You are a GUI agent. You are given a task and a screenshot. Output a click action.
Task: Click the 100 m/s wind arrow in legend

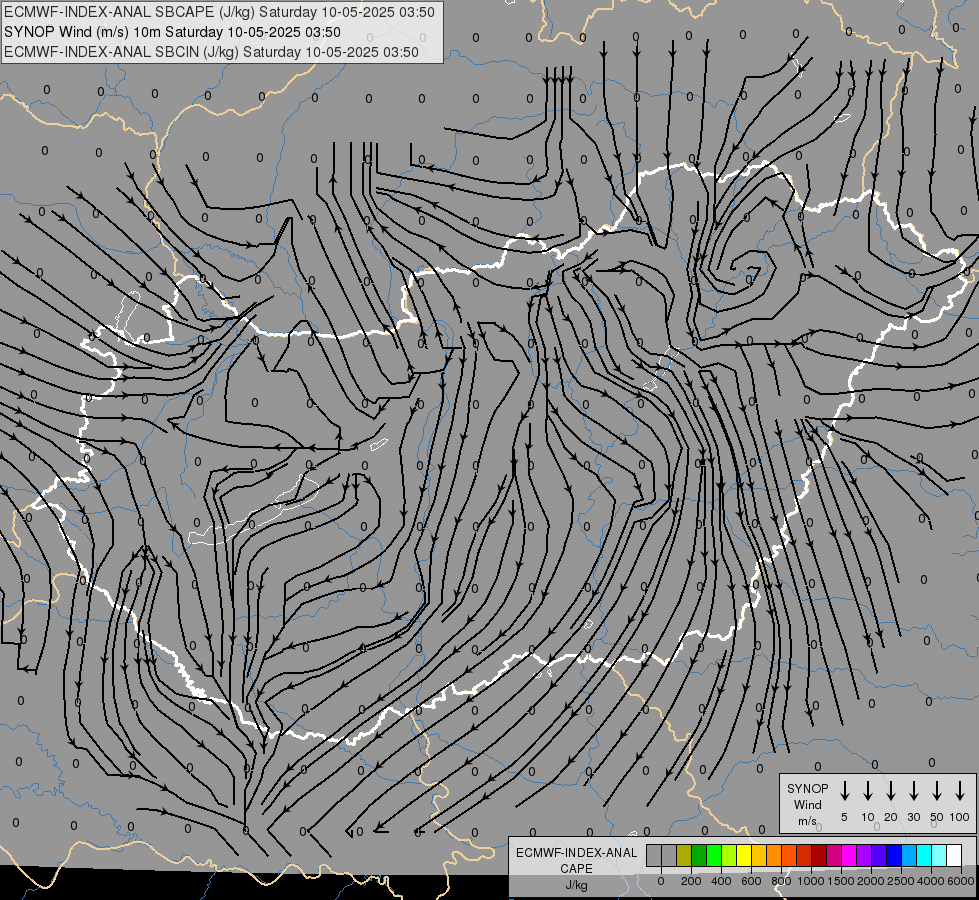[x=960, y=791]
